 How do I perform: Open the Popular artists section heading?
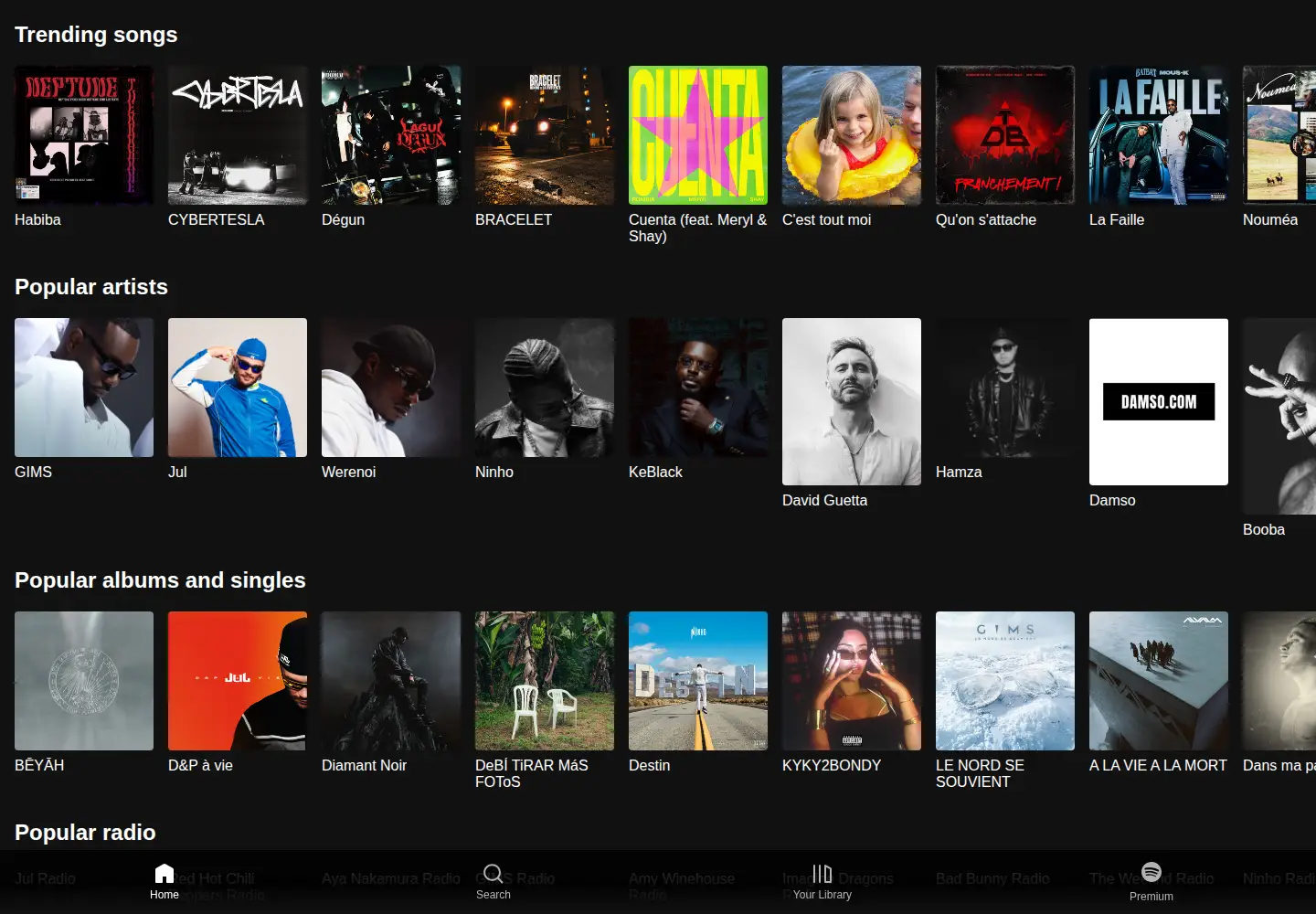tap(91, 287)
